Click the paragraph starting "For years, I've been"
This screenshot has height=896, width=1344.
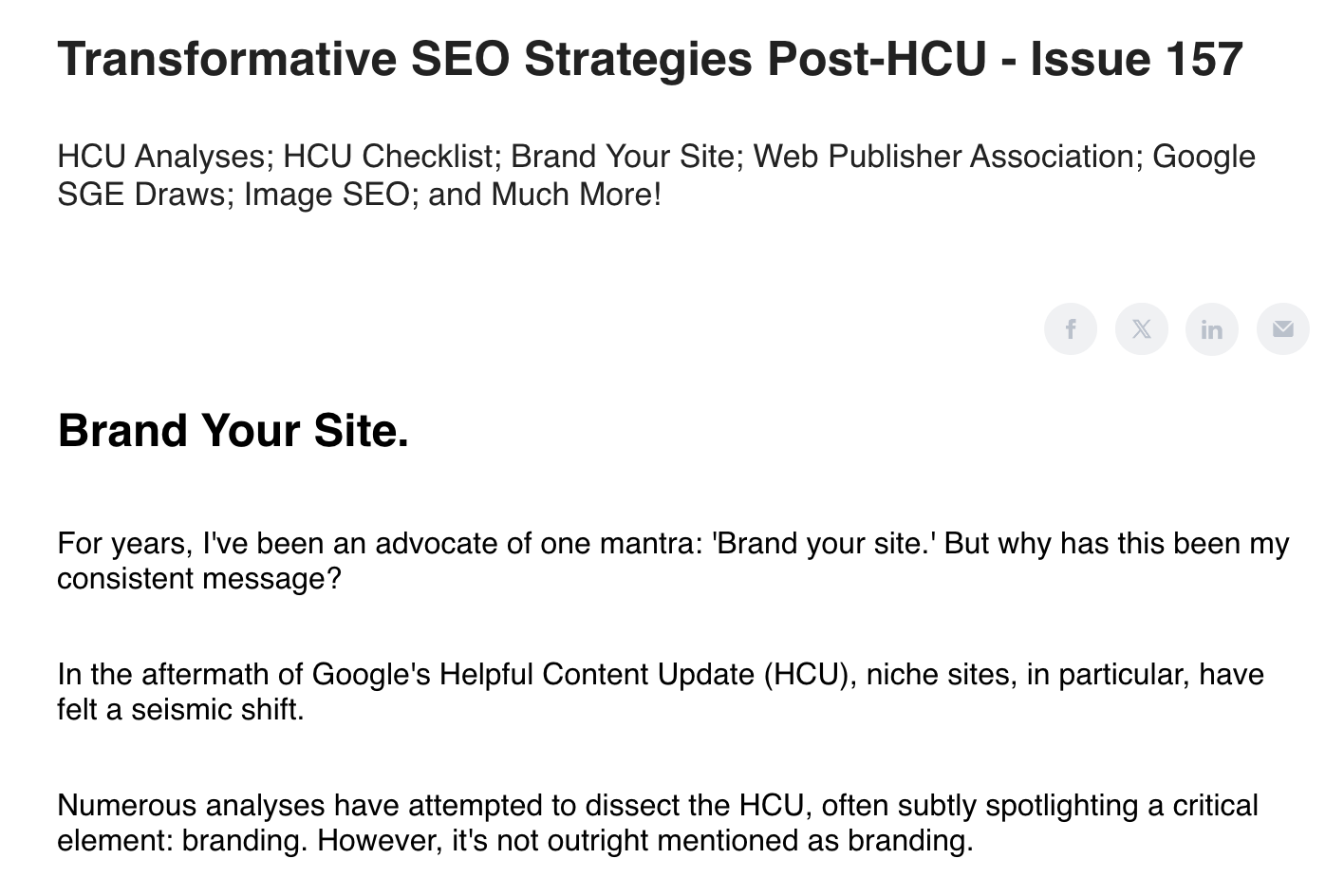pyautogui.click(x=673, y=561)
